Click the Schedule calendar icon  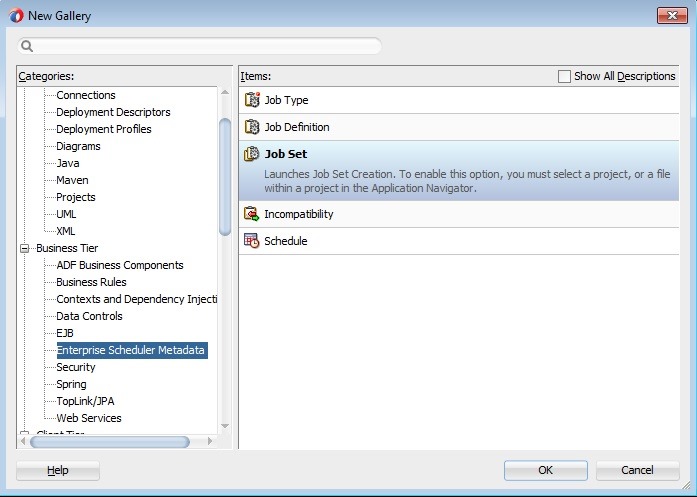[252, 241]
